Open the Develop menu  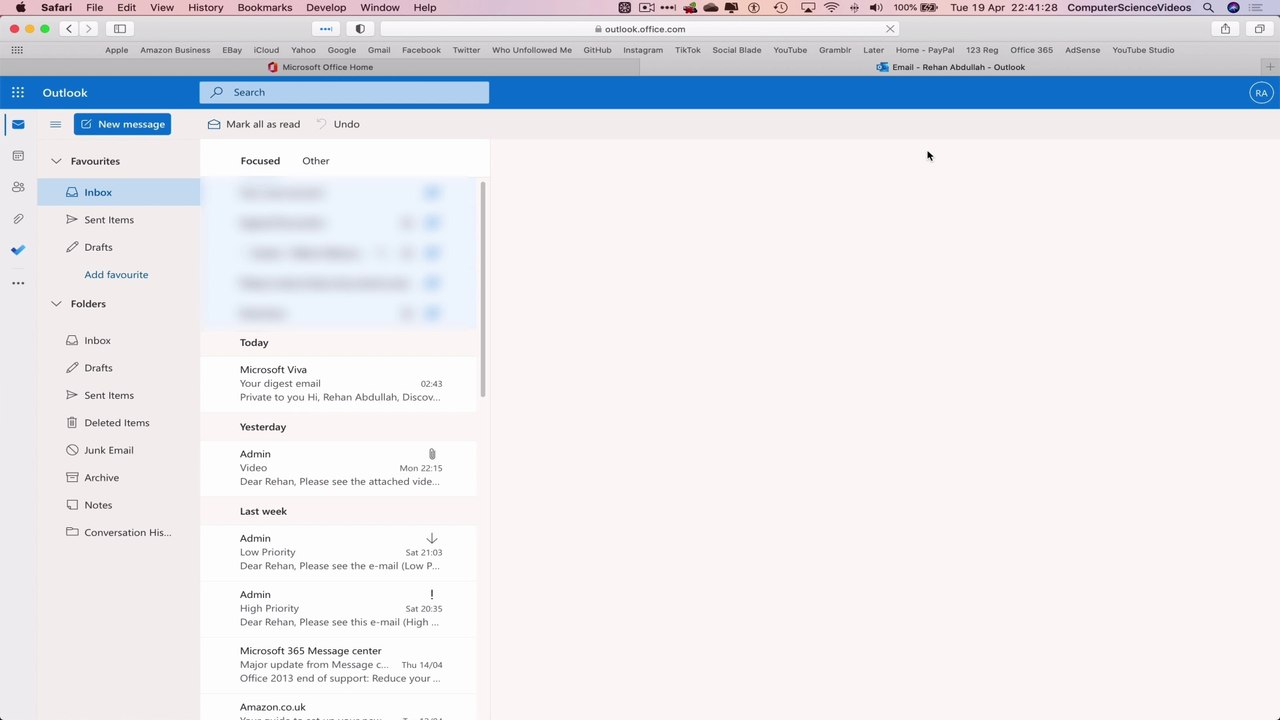(326, 8)
